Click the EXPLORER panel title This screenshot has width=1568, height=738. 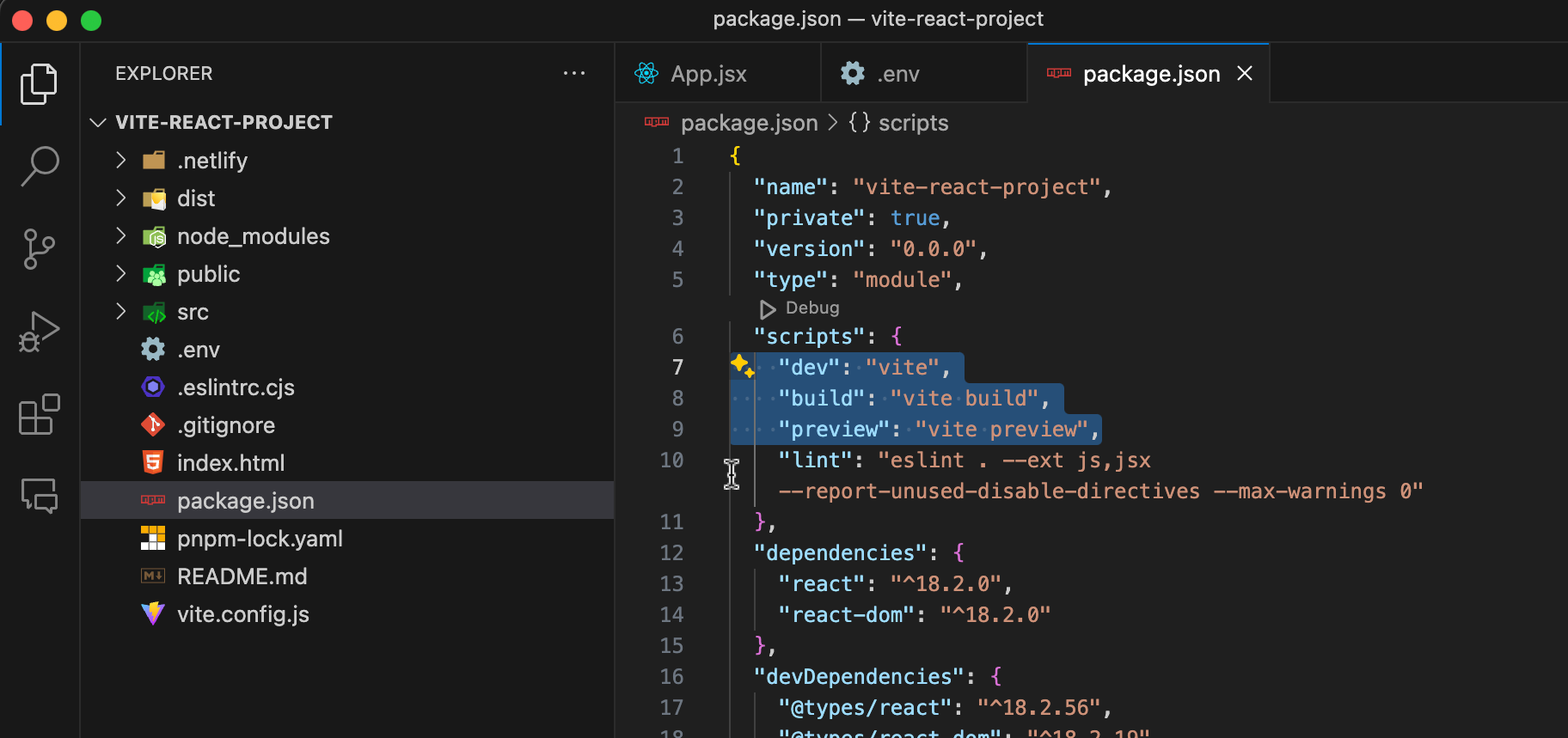coord(164,73)
